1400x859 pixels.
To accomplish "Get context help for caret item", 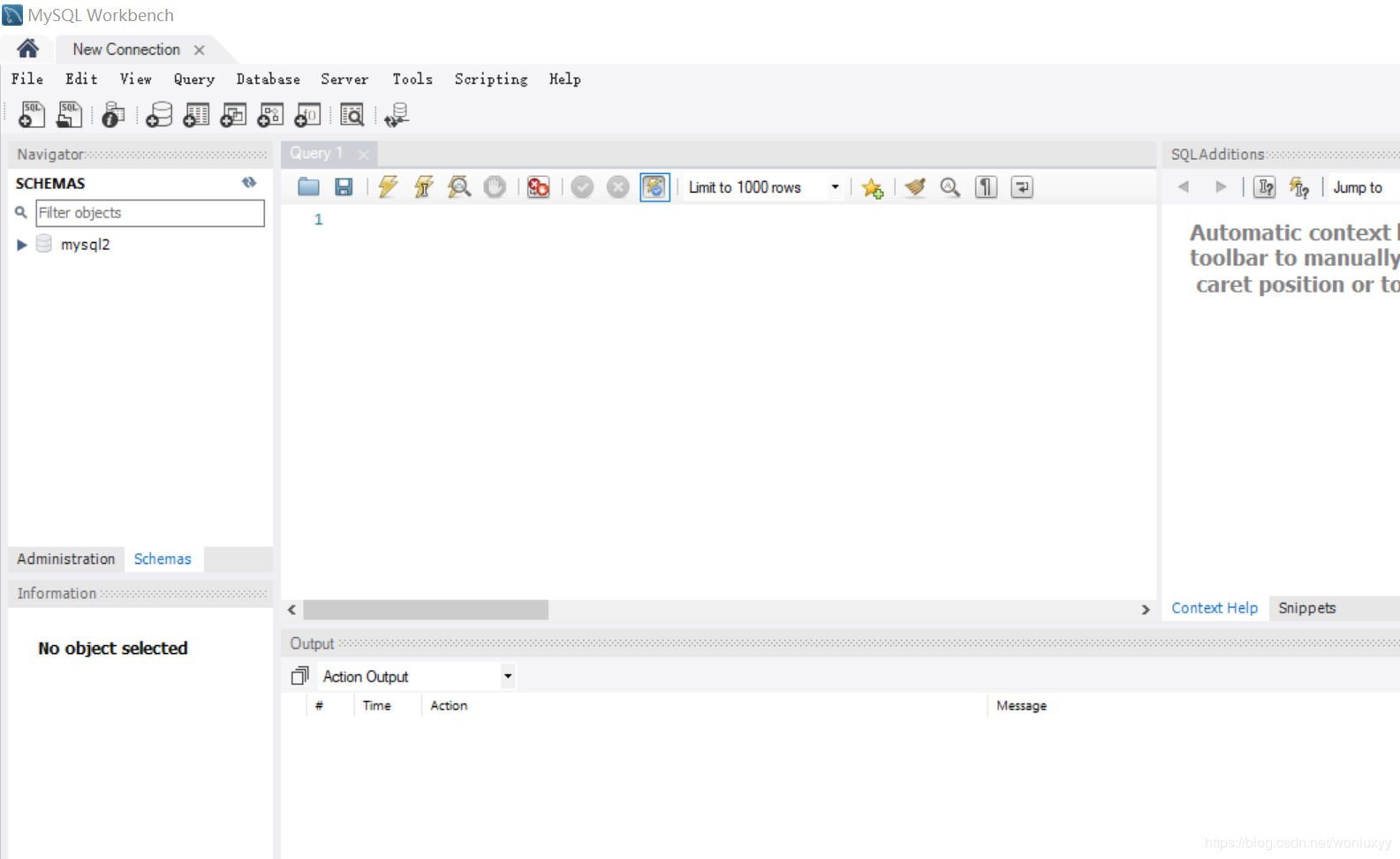I will click(x=1265, y=186).
